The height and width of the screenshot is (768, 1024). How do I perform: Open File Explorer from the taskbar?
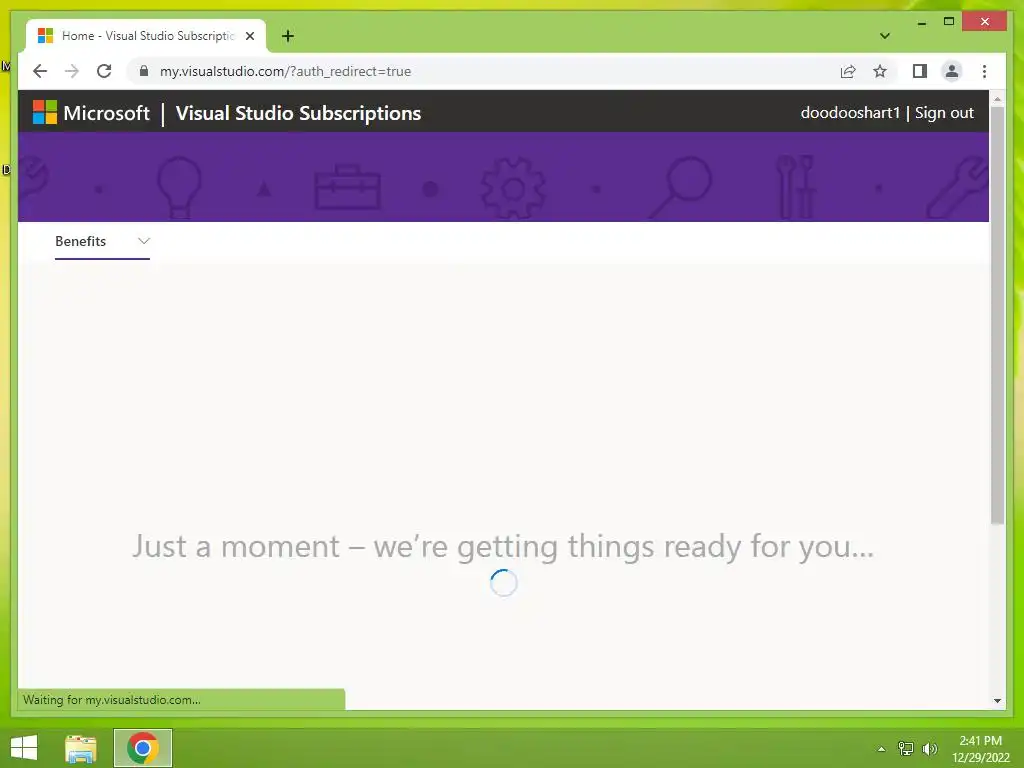pyautogui.click(x=81, y=748)
